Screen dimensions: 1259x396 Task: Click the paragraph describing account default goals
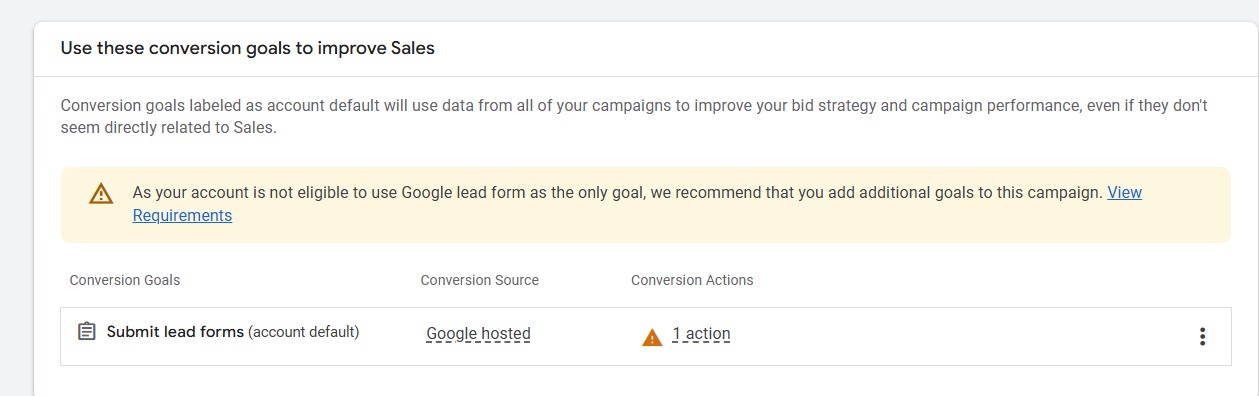coord(634,116)
